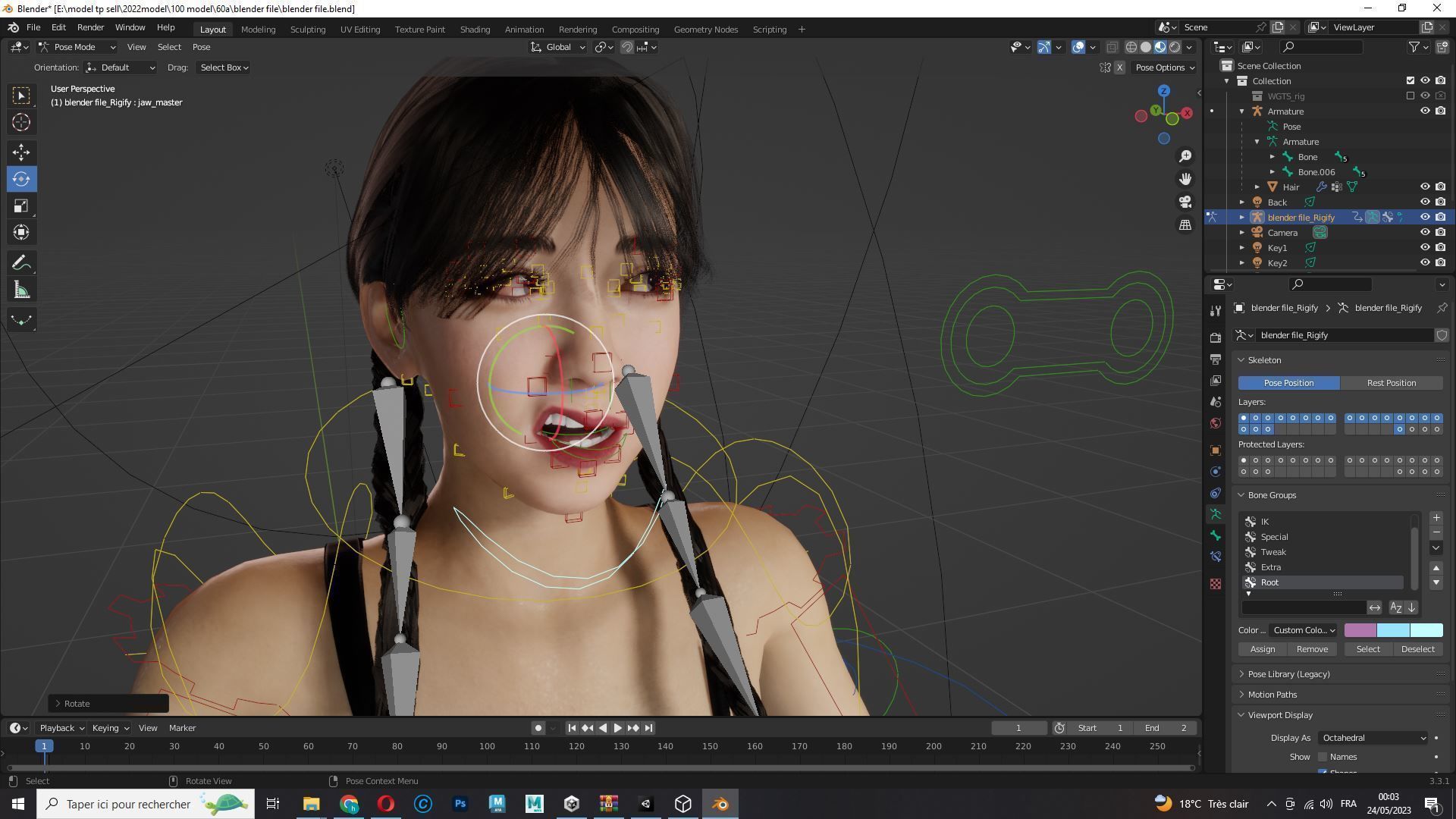Open the Render menu
This screenshot has height=819, width=1456.
pos(90,27)
